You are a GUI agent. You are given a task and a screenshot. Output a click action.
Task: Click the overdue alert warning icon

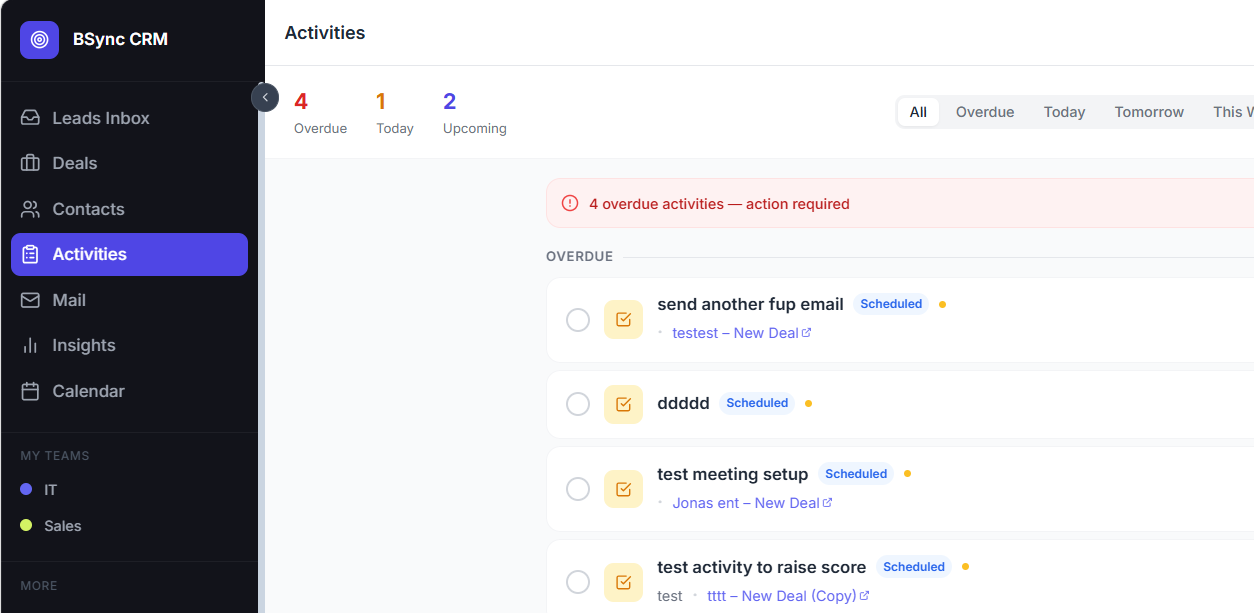coord(570,203)
